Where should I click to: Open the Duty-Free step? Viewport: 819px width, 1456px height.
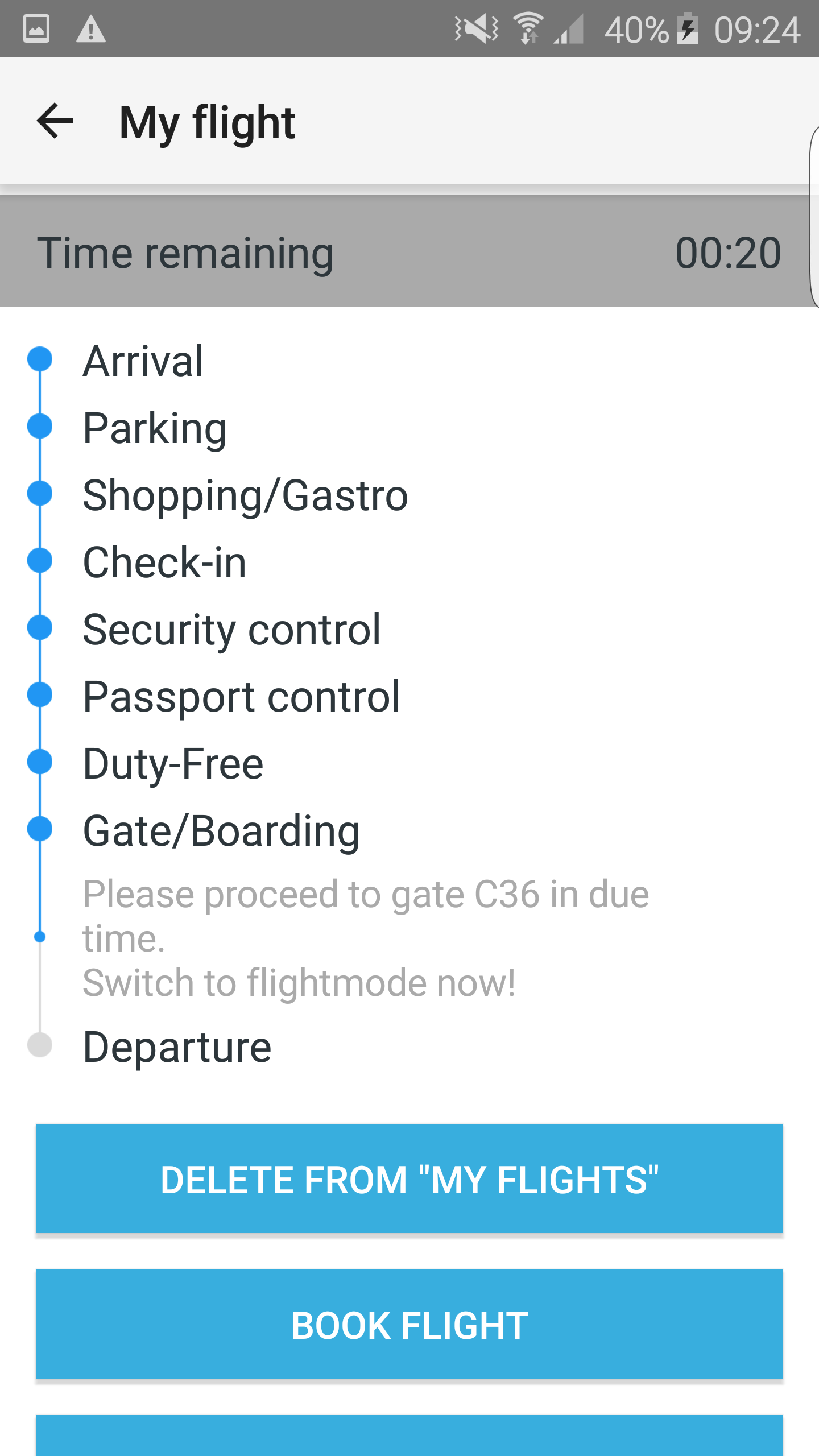coord(173,763)
